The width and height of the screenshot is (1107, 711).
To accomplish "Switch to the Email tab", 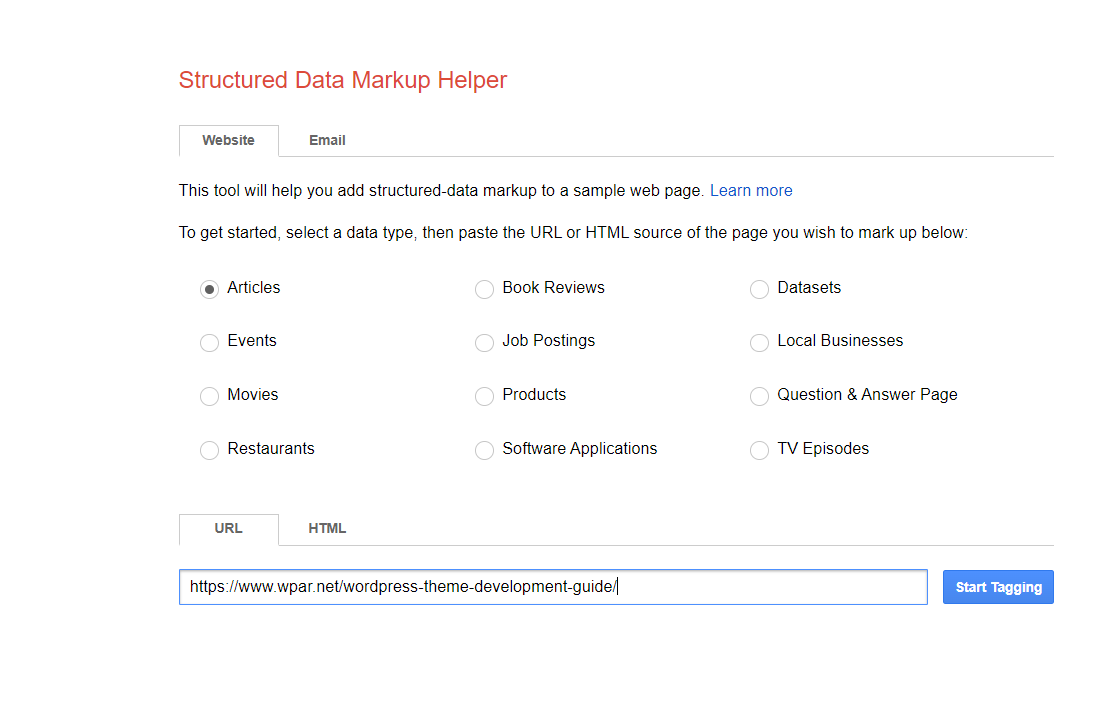I will click(327, 141).
